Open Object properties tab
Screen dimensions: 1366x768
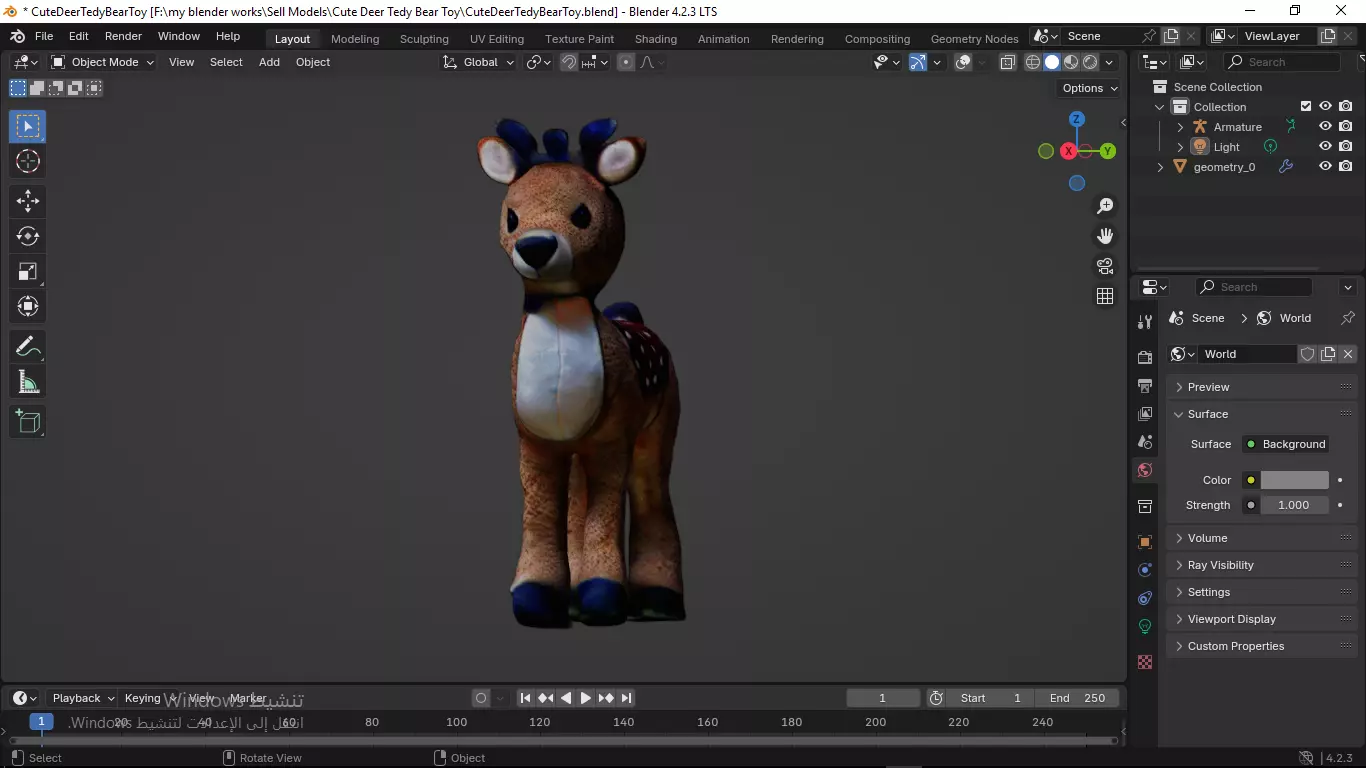point(1145,542)
